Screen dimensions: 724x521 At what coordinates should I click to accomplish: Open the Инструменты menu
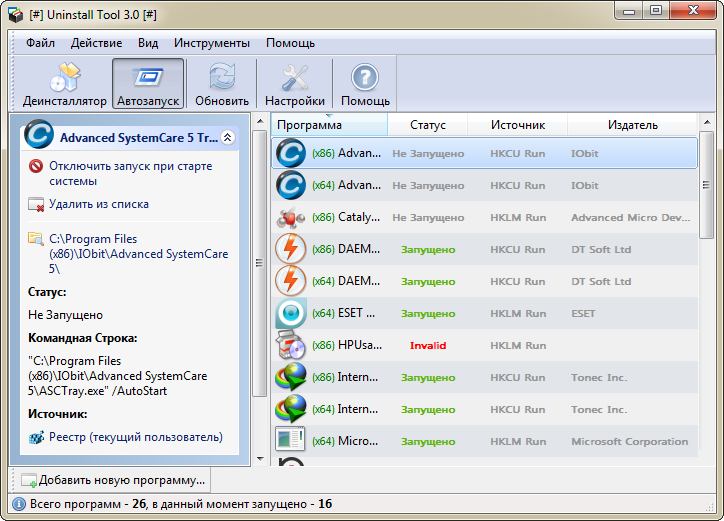click(x=211, y=43)
